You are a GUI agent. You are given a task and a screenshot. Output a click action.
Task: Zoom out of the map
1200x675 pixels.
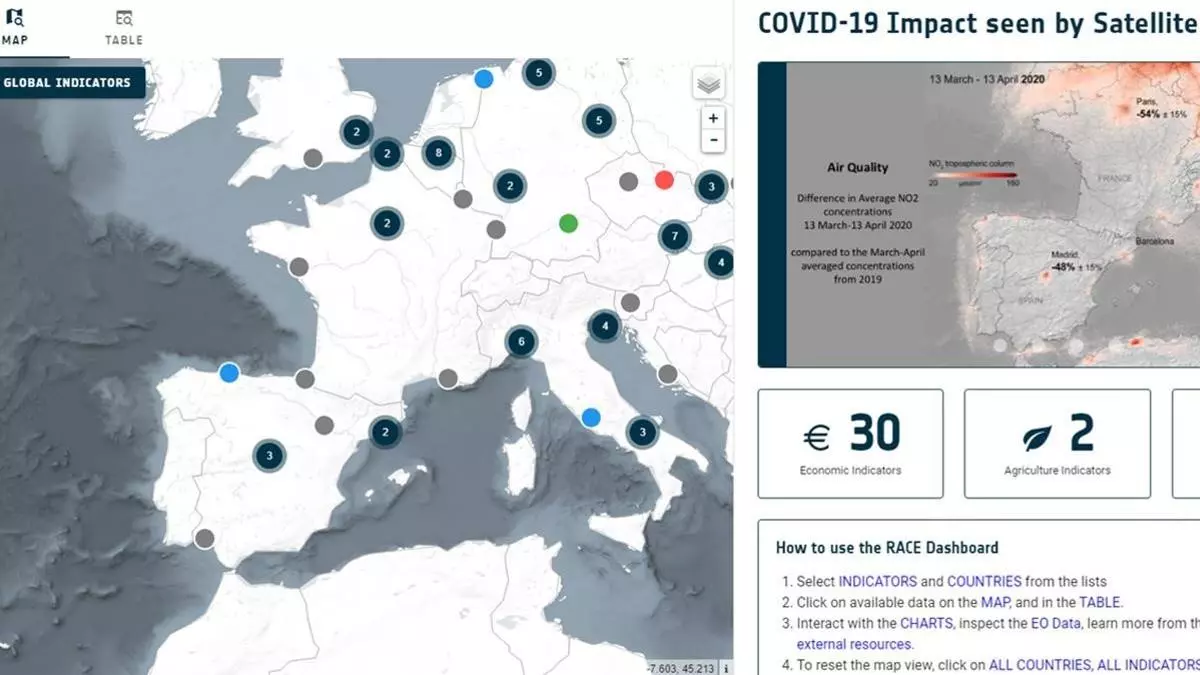click(713, 140)
